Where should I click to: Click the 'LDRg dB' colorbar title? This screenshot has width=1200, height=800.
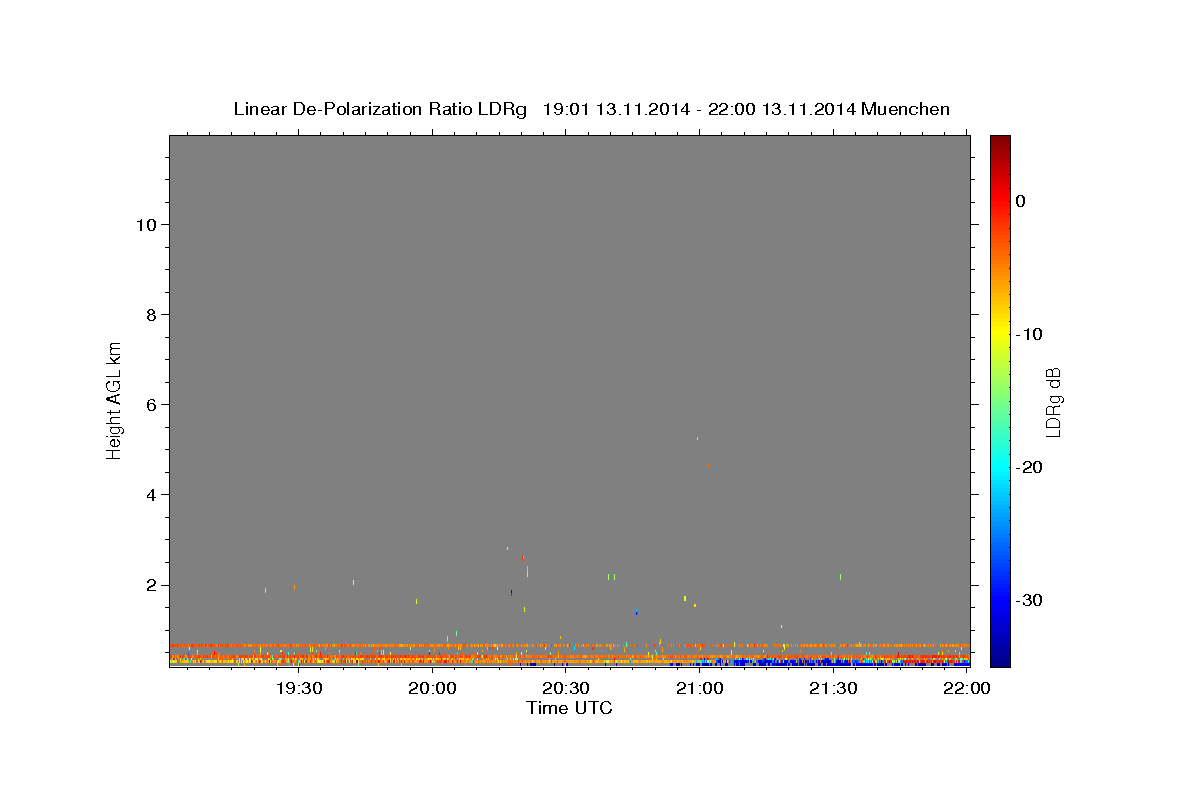click(1053, 402)
